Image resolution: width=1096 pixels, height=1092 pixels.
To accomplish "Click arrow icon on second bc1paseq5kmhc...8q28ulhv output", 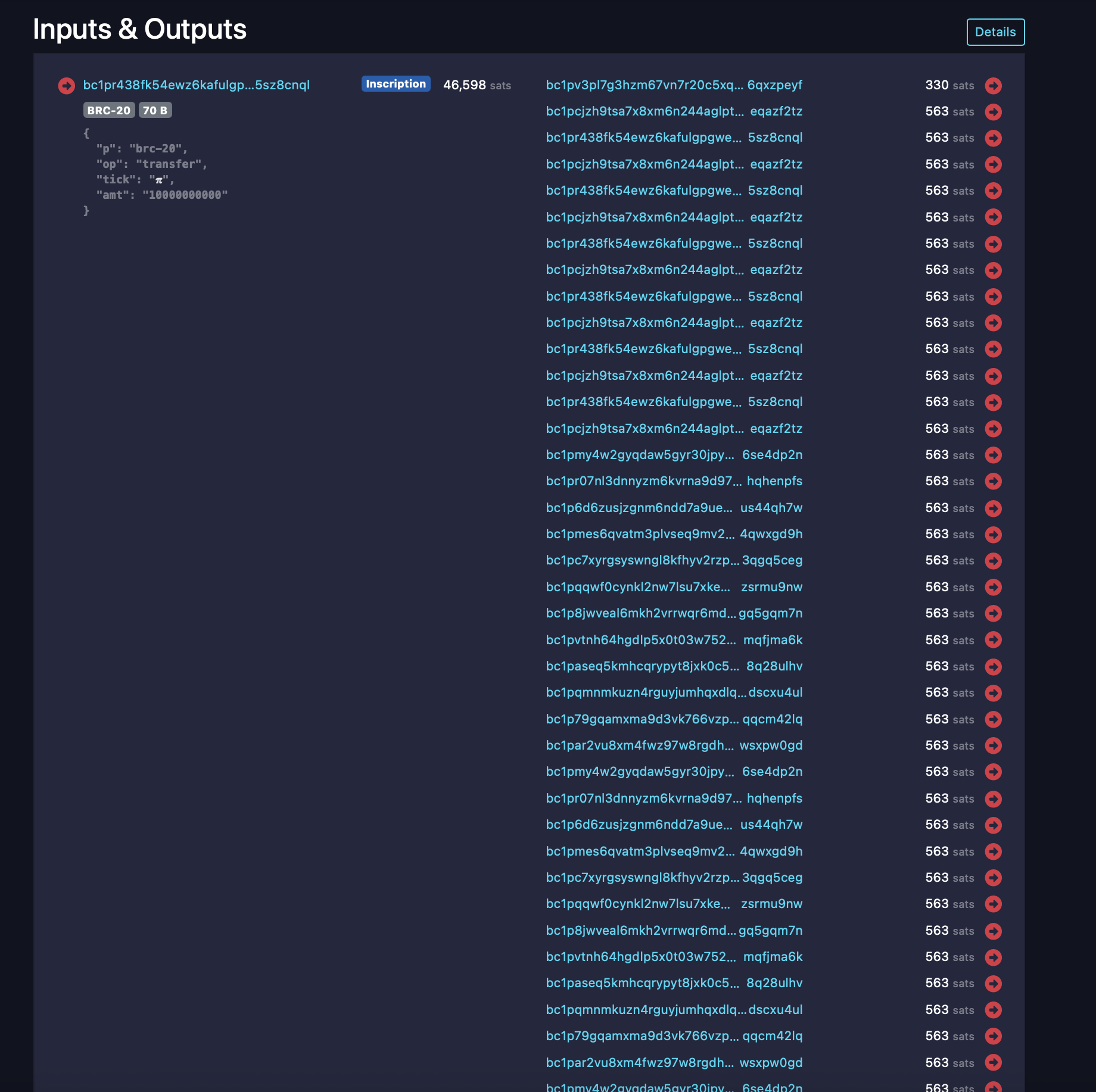I will click(x=993, y=984).
